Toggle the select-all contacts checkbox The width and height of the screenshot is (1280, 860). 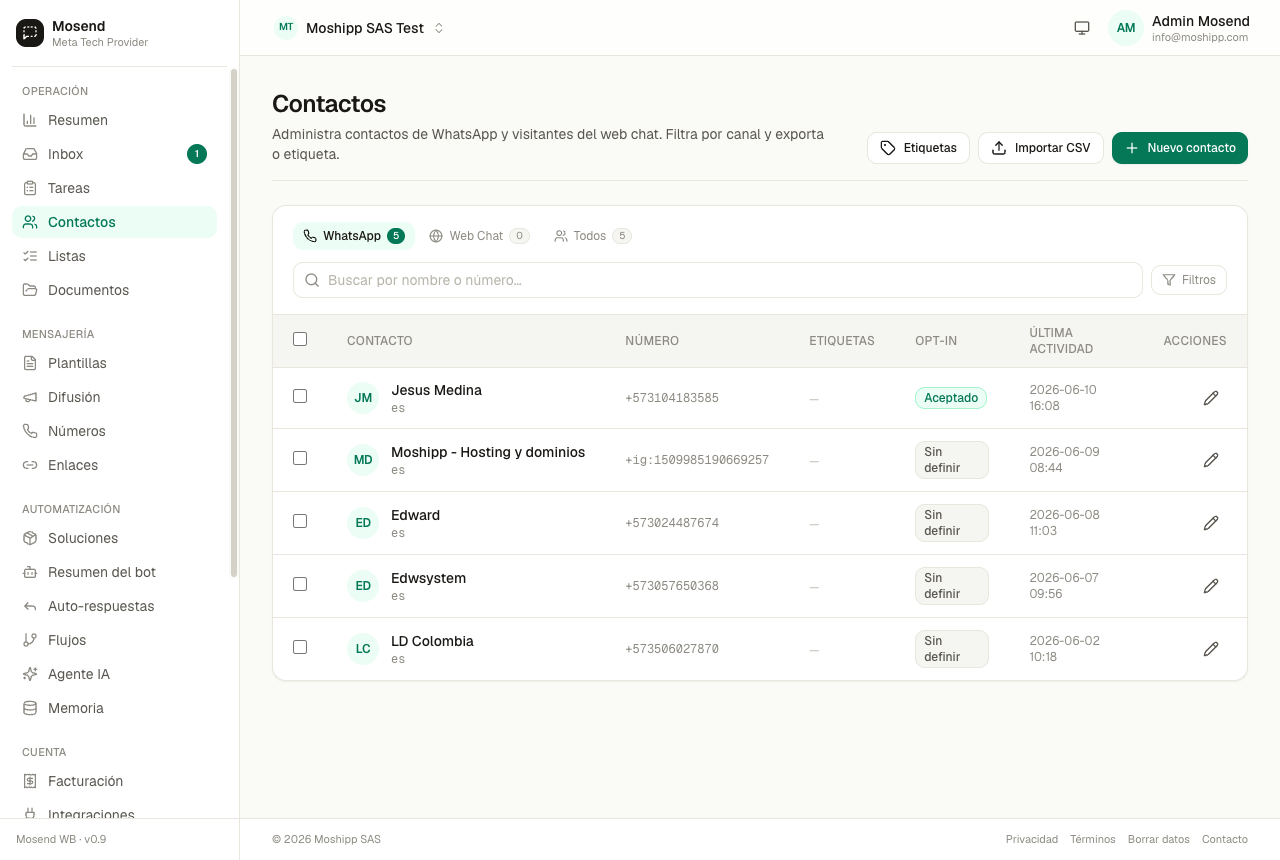click(x=300, y=339)
